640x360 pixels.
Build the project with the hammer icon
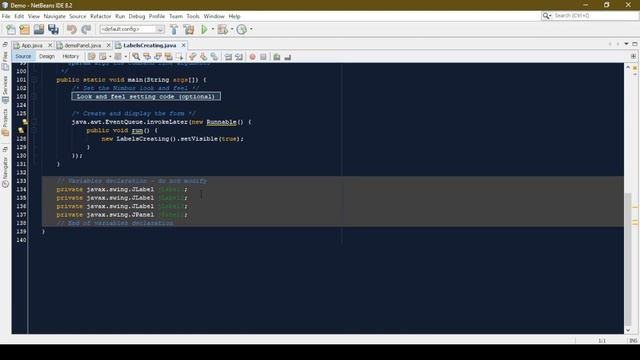click(x=174, y=29)
